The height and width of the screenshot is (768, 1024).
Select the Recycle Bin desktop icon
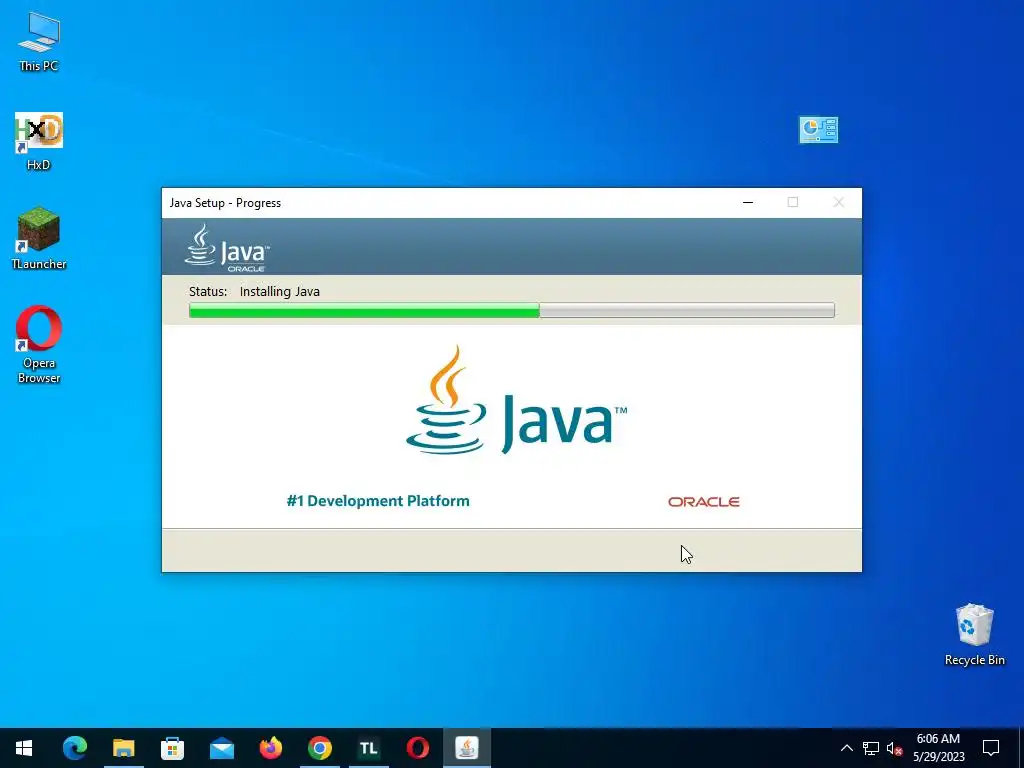click(x=974, y=634)
